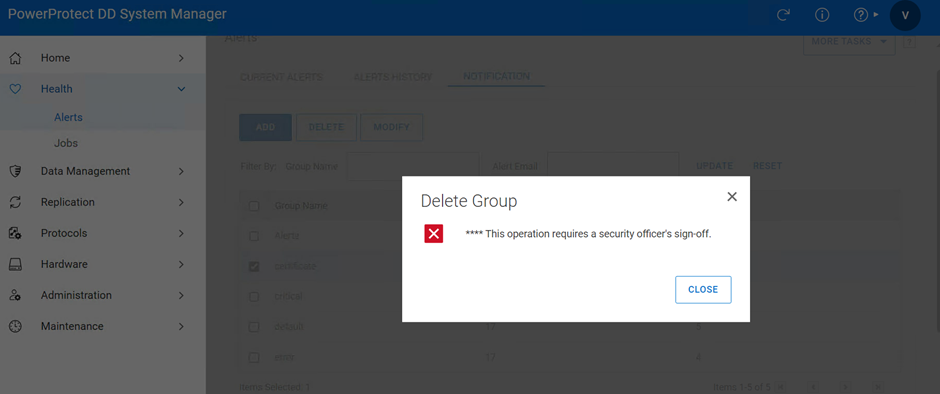Go to last page pagination icon

pos(878,387)
